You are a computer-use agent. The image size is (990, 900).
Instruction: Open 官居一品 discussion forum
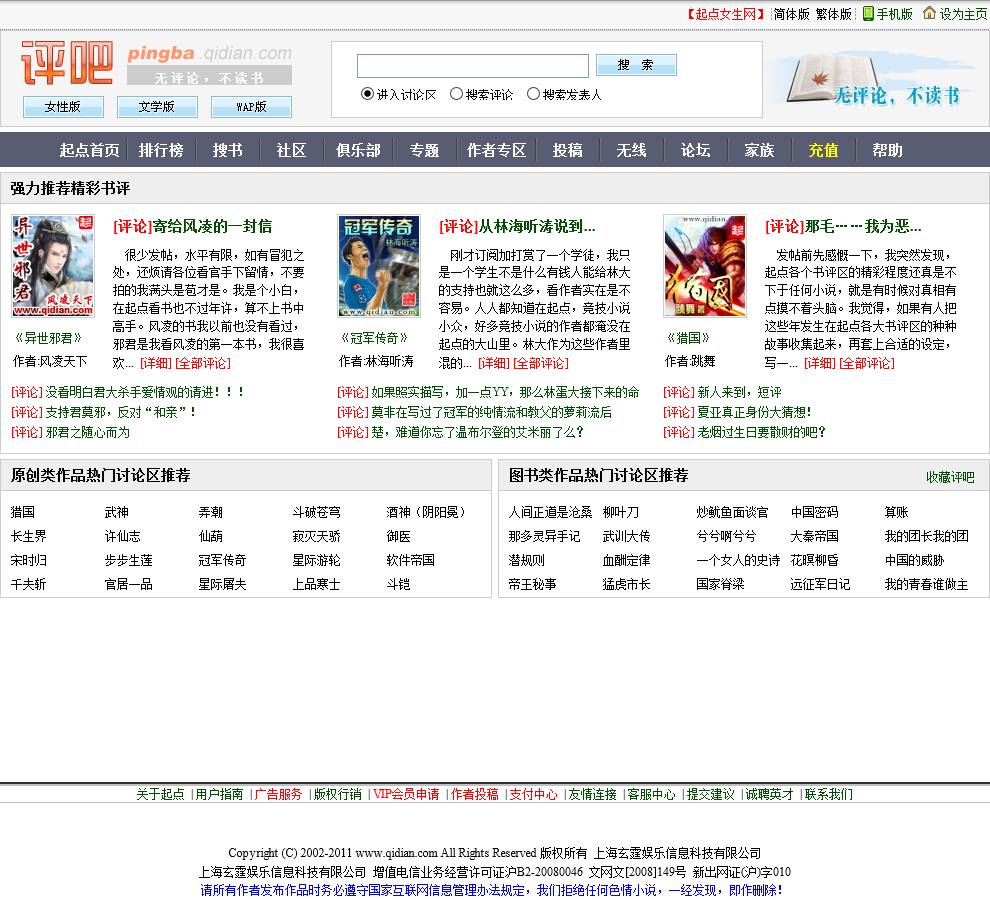129,584
